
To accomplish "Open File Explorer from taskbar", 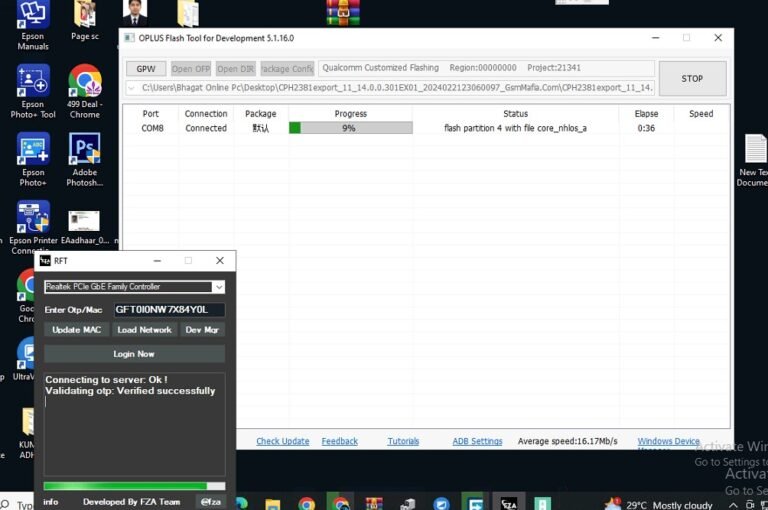I will 272,504.
